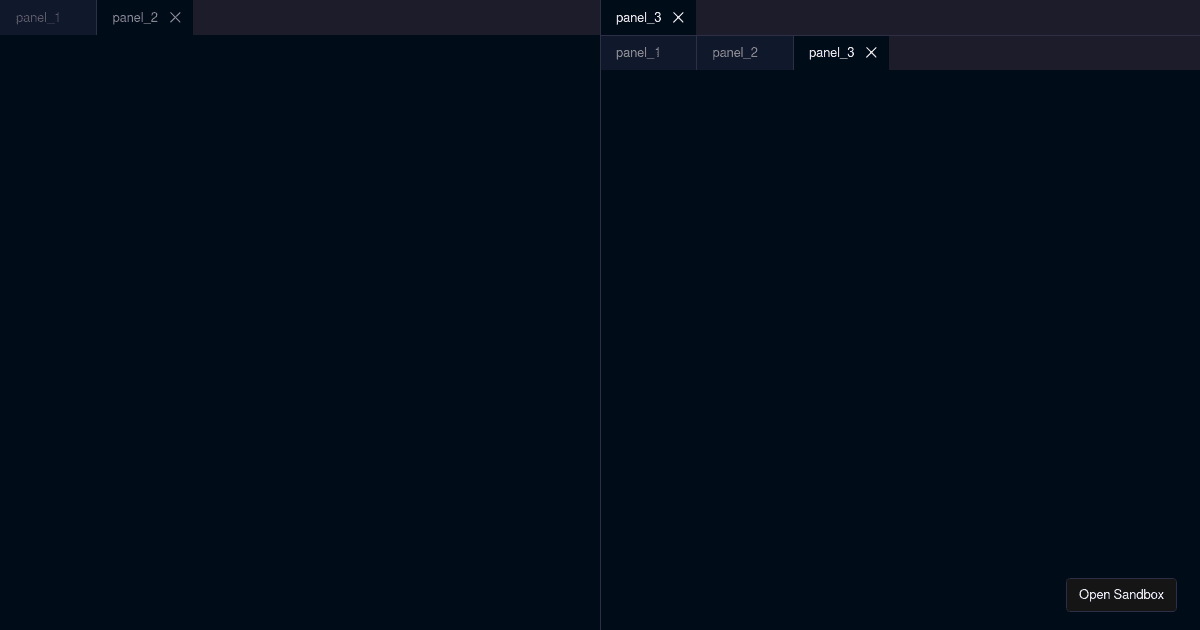1200x630 pixels.
Task: Click the close cross beside the active left tab
Action: point(175,17)
